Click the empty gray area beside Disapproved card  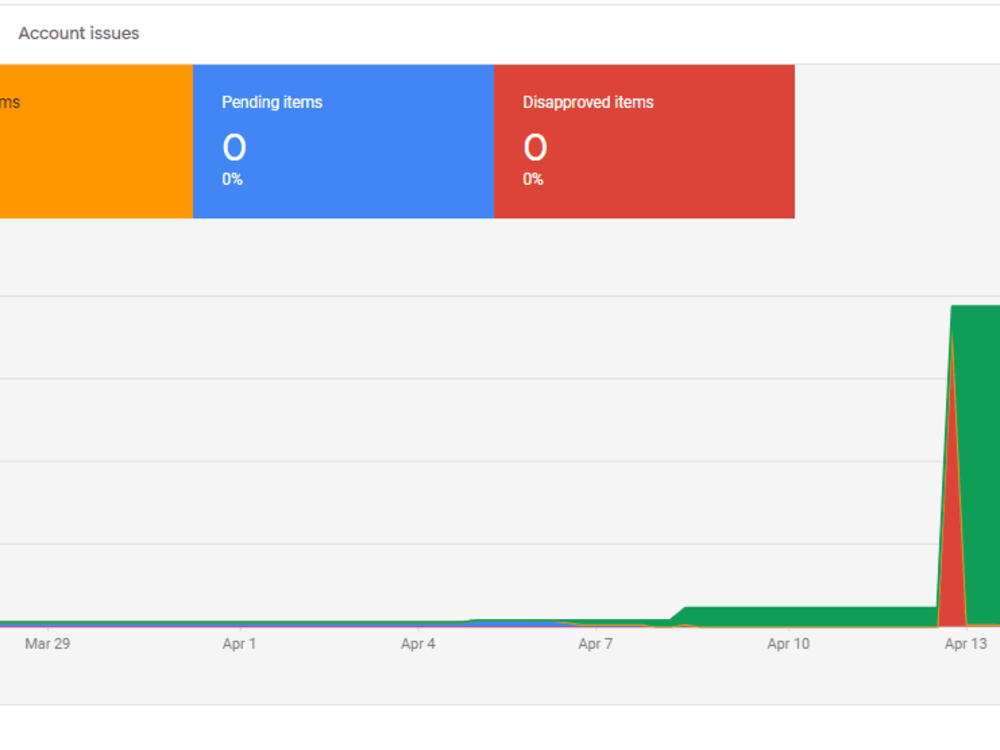click(897, 142)
